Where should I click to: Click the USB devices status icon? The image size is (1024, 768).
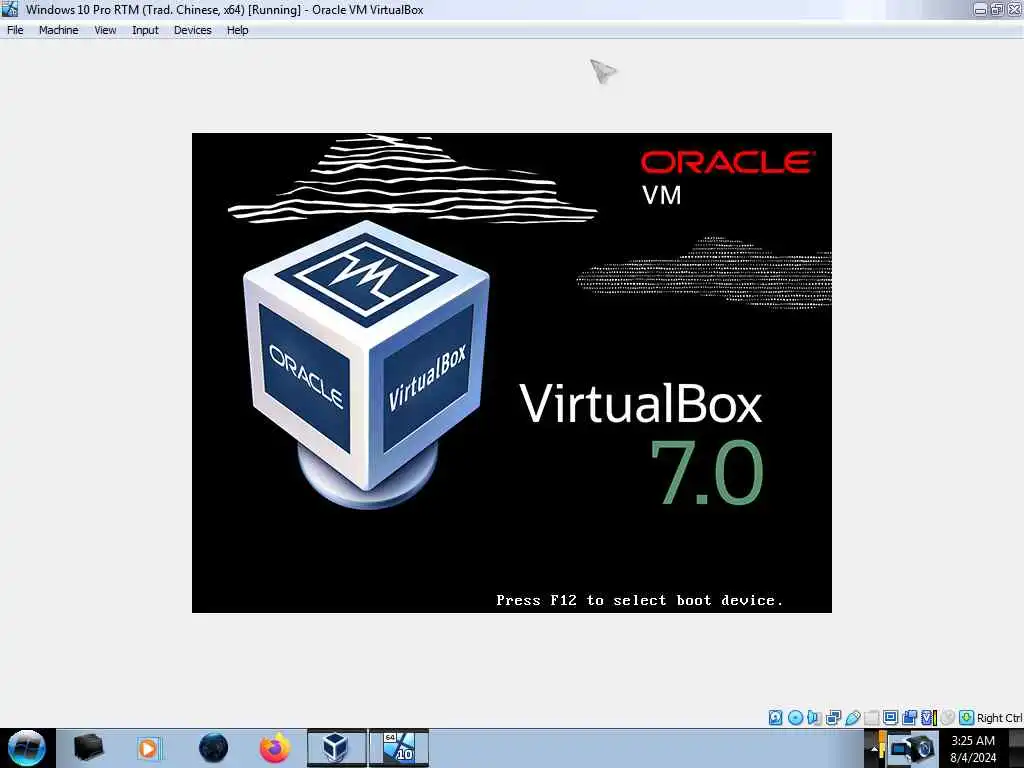click(853, 718)
